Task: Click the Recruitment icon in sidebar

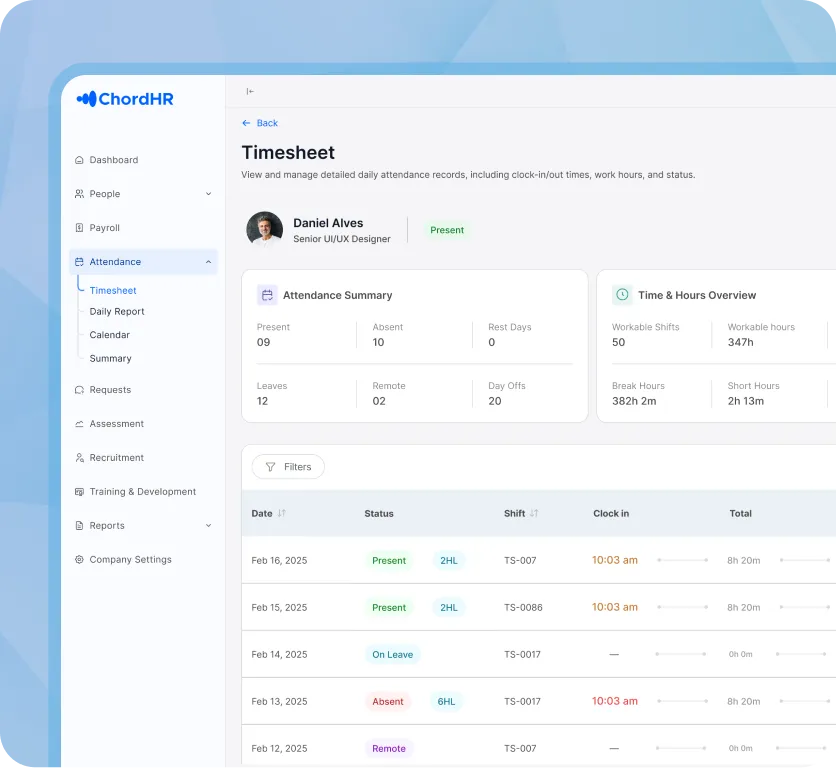Action: pos(79,458)
